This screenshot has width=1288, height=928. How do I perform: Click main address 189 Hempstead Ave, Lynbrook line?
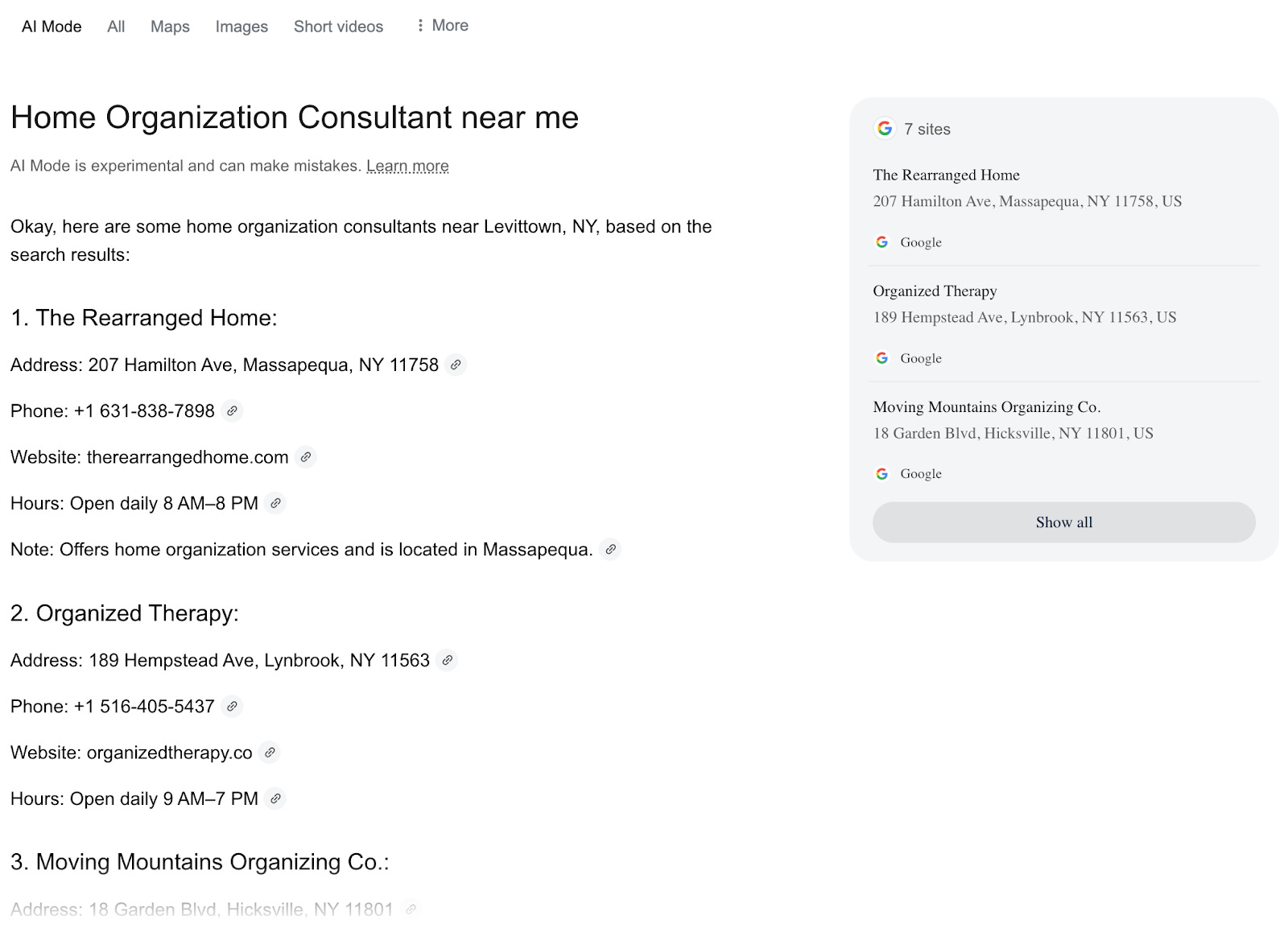(220, 660)
